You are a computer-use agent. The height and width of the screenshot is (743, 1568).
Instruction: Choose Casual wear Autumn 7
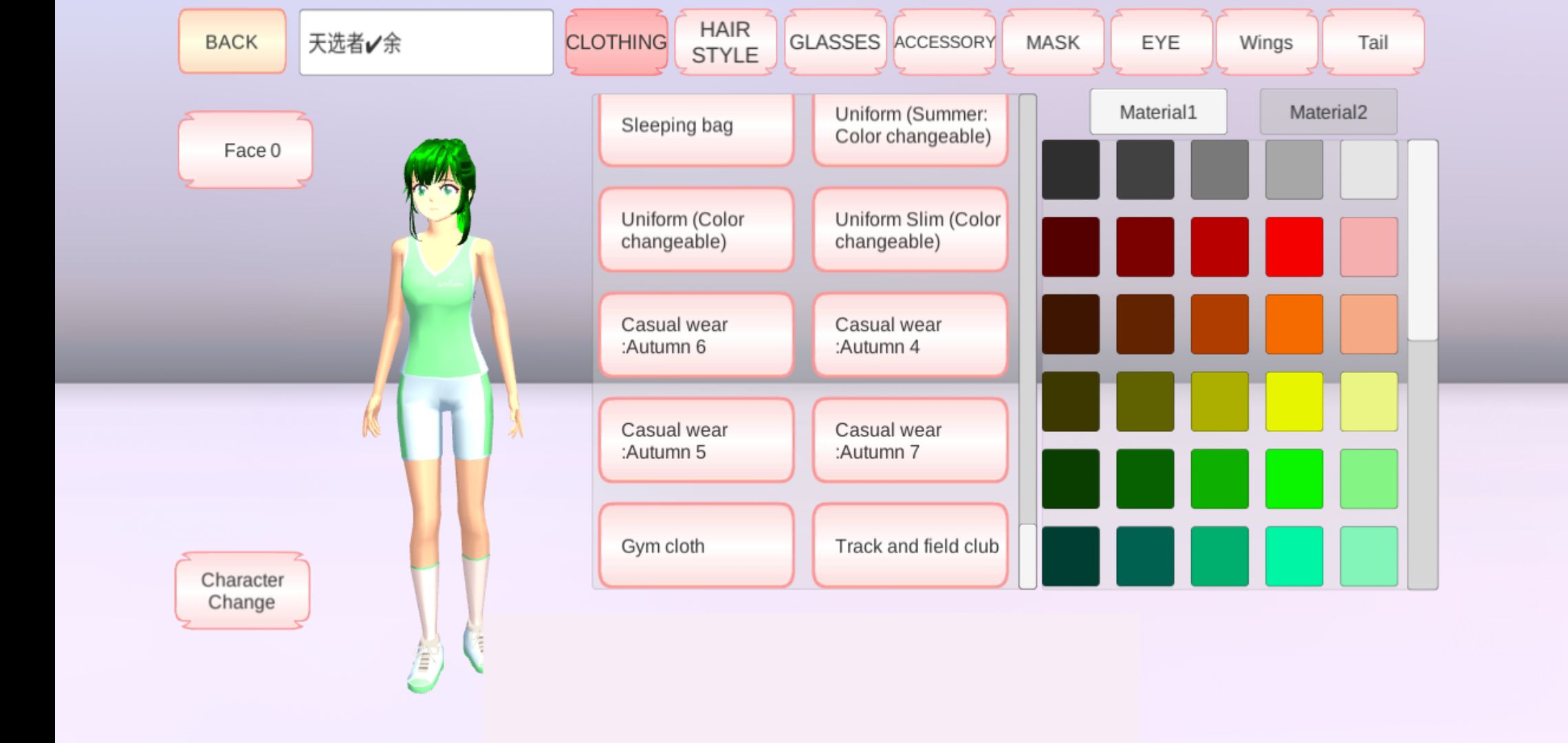pyautogui.click(x=910, y=440)
